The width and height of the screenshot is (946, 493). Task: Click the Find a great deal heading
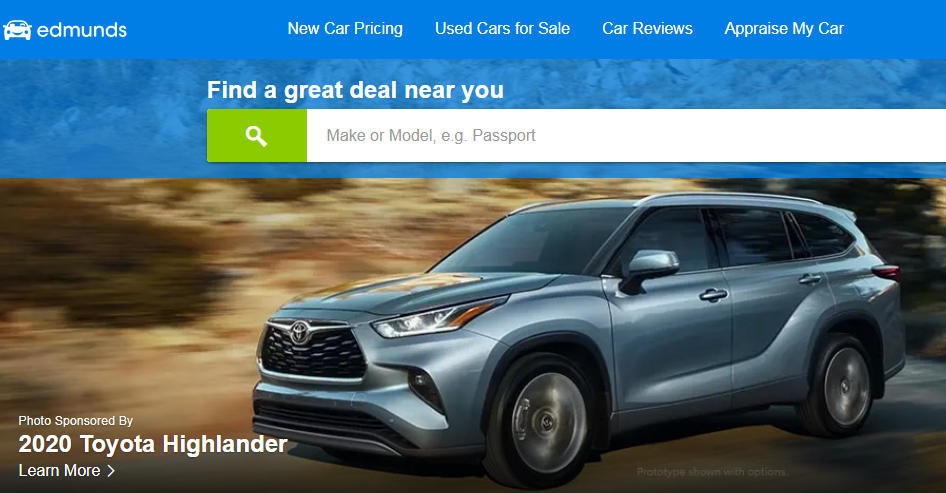(355, 91)
